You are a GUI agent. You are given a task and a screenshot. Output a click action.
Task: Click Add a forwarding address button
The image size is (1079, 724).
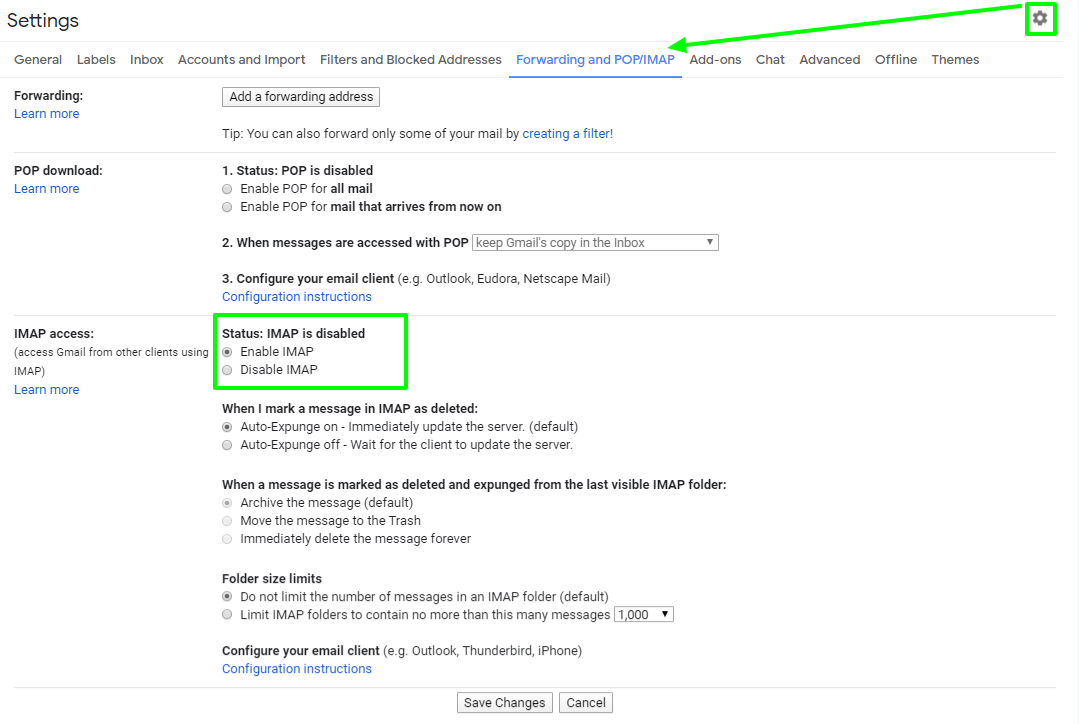click(x=301, y=97)
